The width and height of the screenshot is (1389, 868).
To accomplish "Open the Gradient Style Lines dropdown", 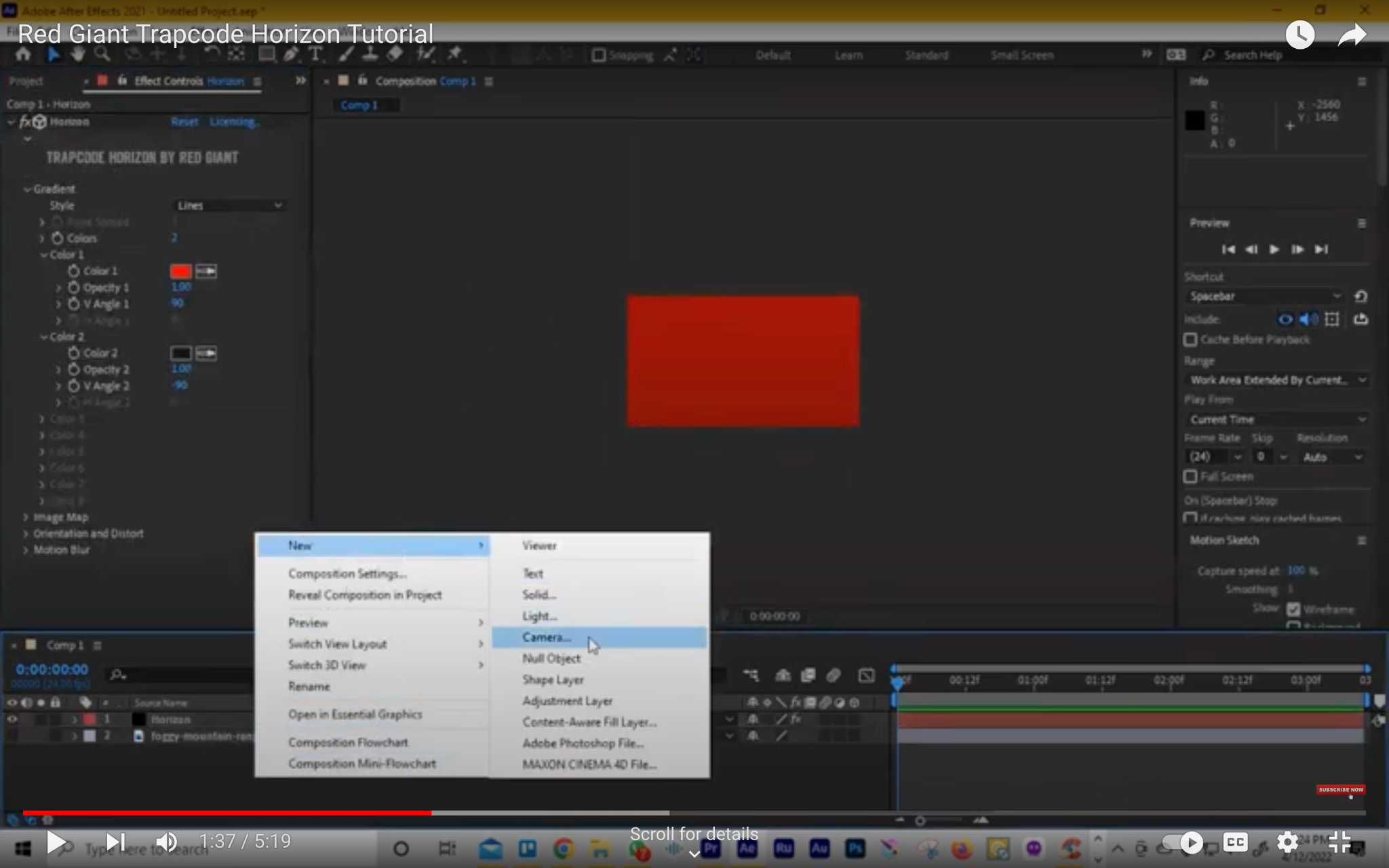I will pyautogui.click(x=229, y=205).
